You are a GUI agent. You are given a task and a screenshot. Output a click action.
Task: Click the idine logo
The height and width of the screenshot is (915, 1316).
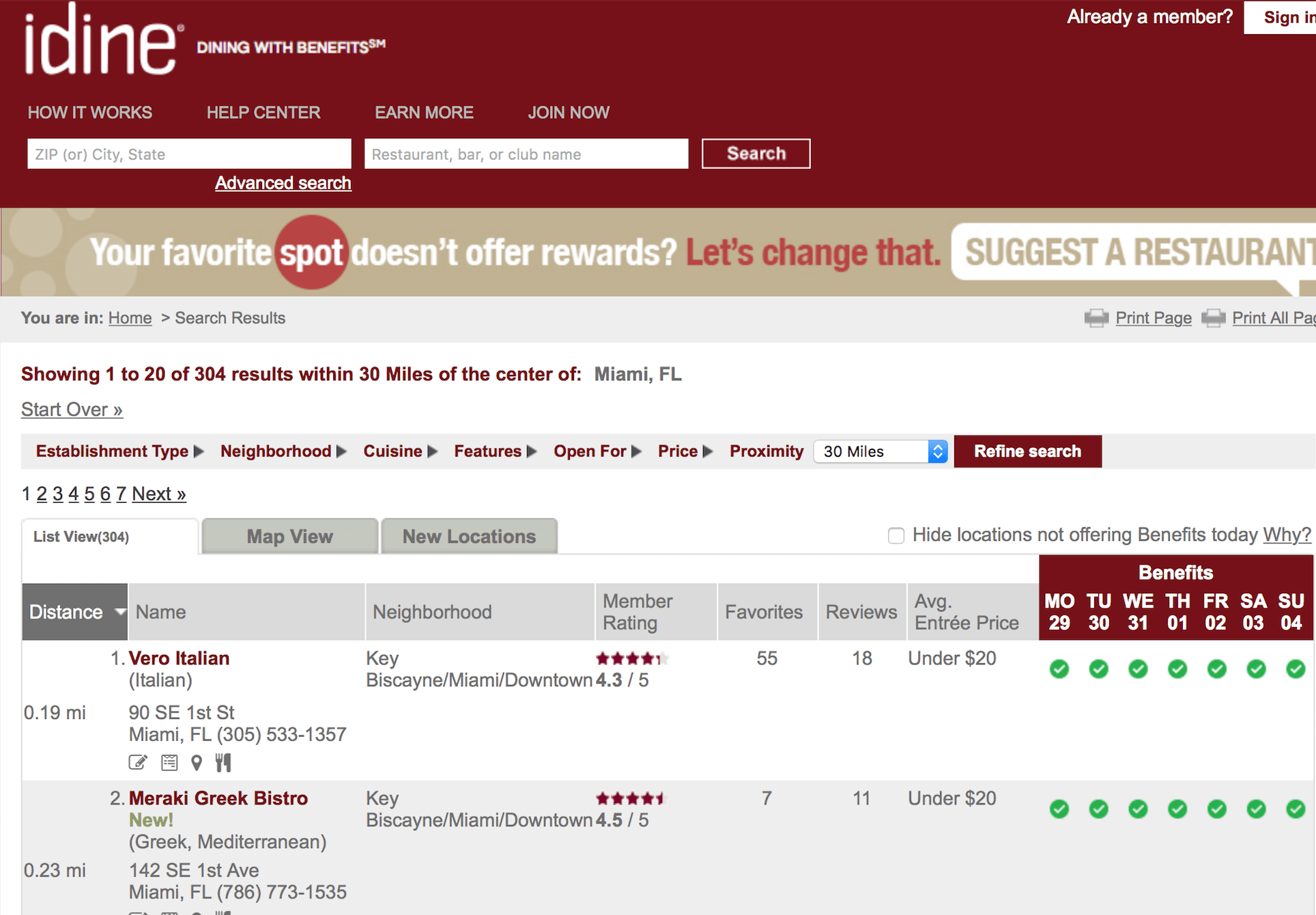pos(104,40)
